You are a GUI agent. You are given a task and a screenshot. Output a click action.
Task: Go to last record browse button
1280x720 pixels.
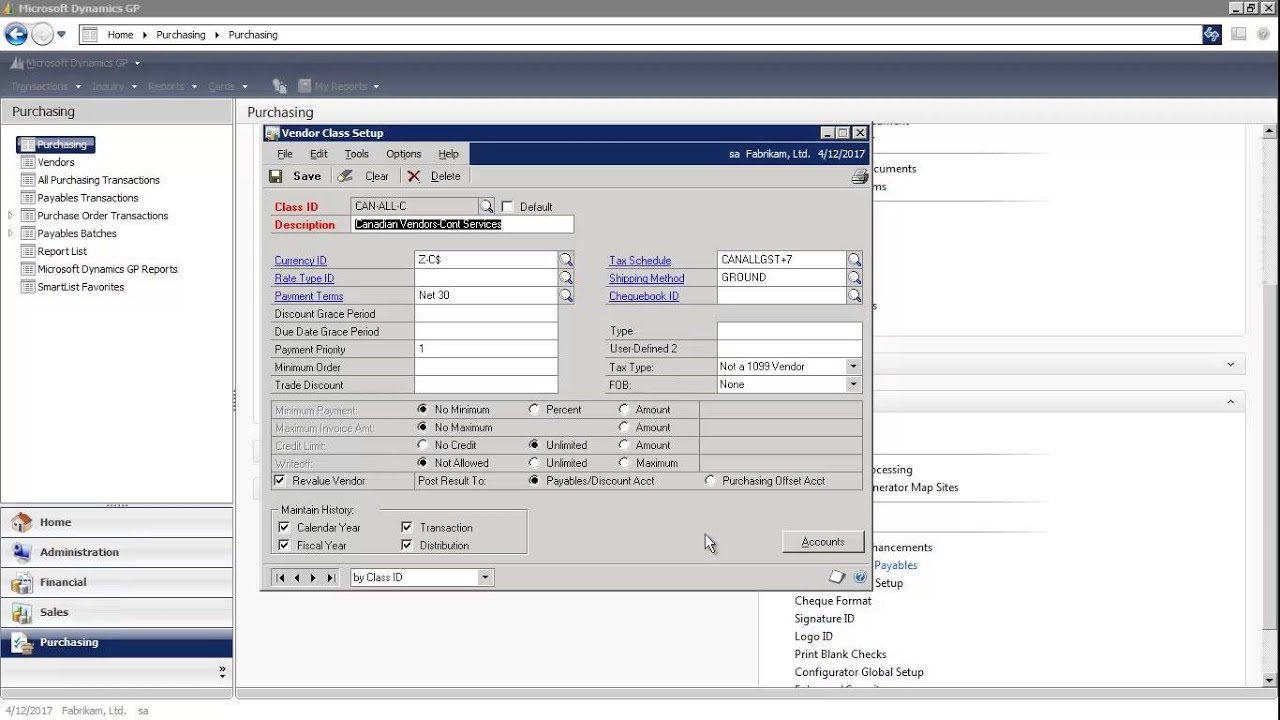(330, 577)
